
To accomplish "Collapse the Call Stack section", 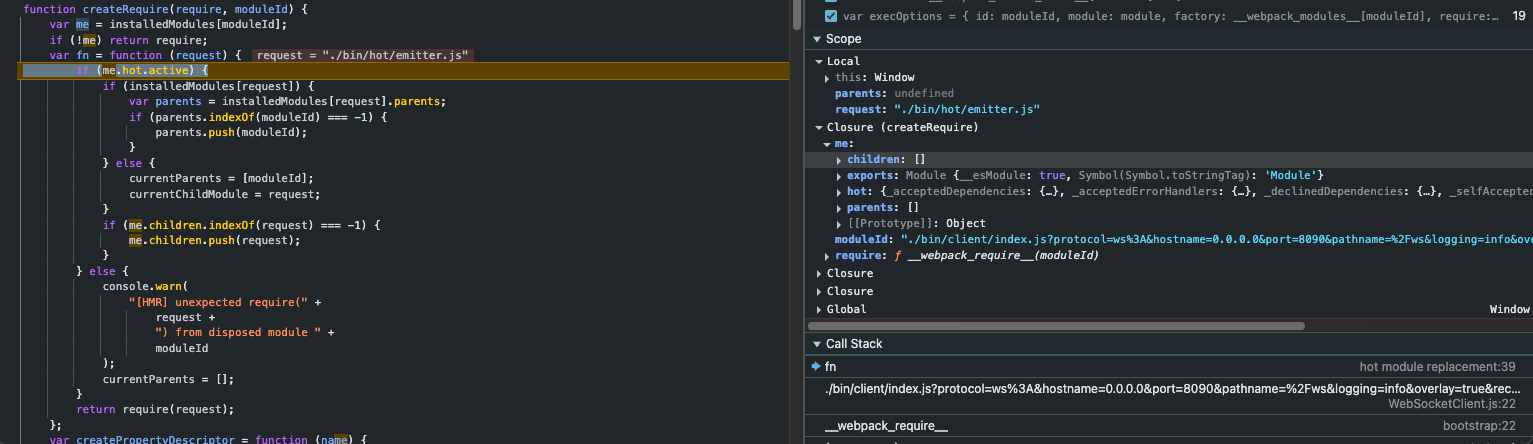I will [x=817, y=344].
